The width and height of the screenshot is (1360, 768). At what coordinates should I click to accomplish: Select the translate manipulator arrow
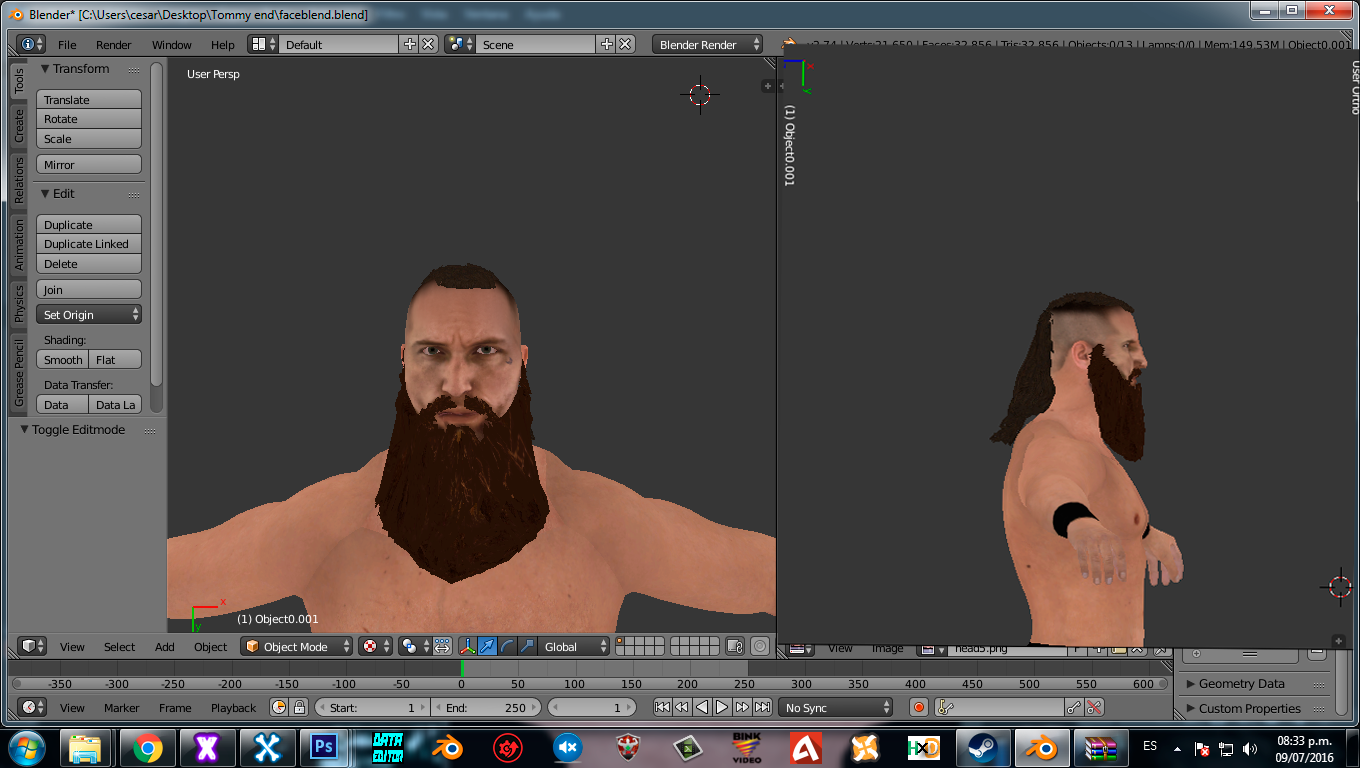[x=487, y=646]
